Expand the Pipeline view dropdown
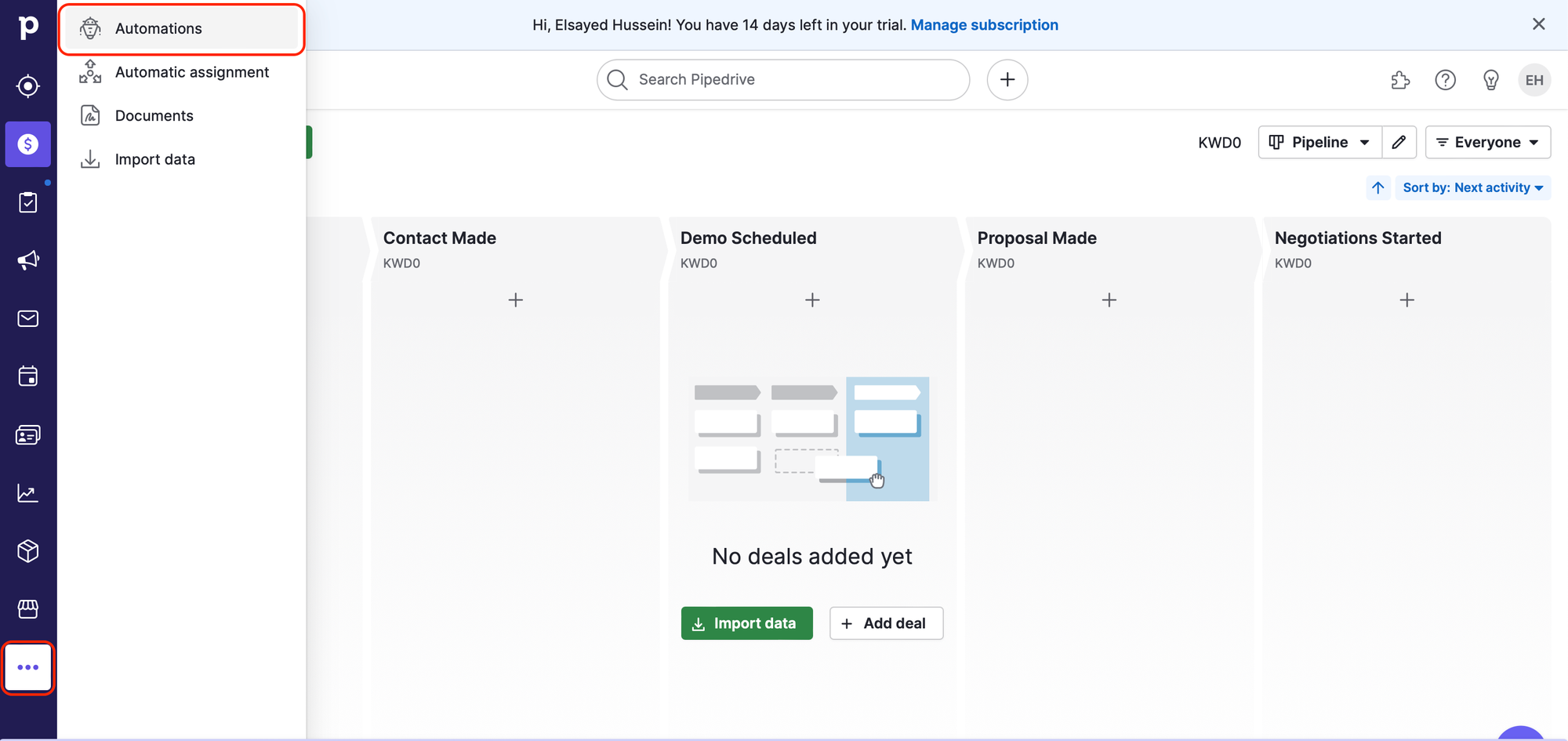1568x741 pixels. click(1319, 142)
